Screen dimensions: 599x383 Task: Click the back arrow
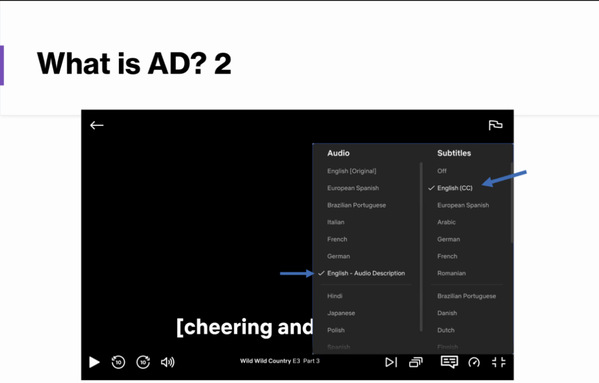[x=97, y=125]
